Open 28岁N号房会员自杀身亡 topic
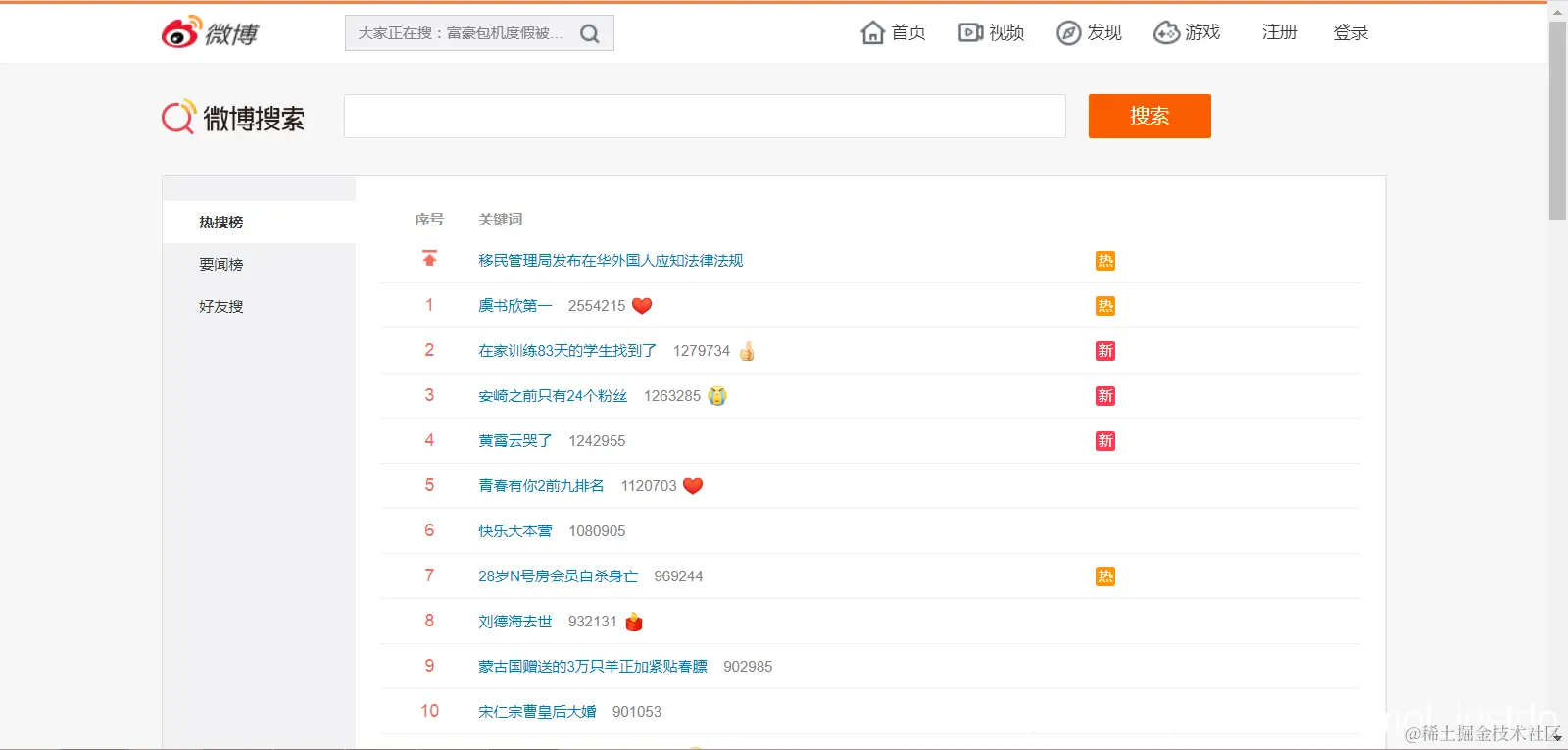Screen dimensions: 1568x750 558,576
